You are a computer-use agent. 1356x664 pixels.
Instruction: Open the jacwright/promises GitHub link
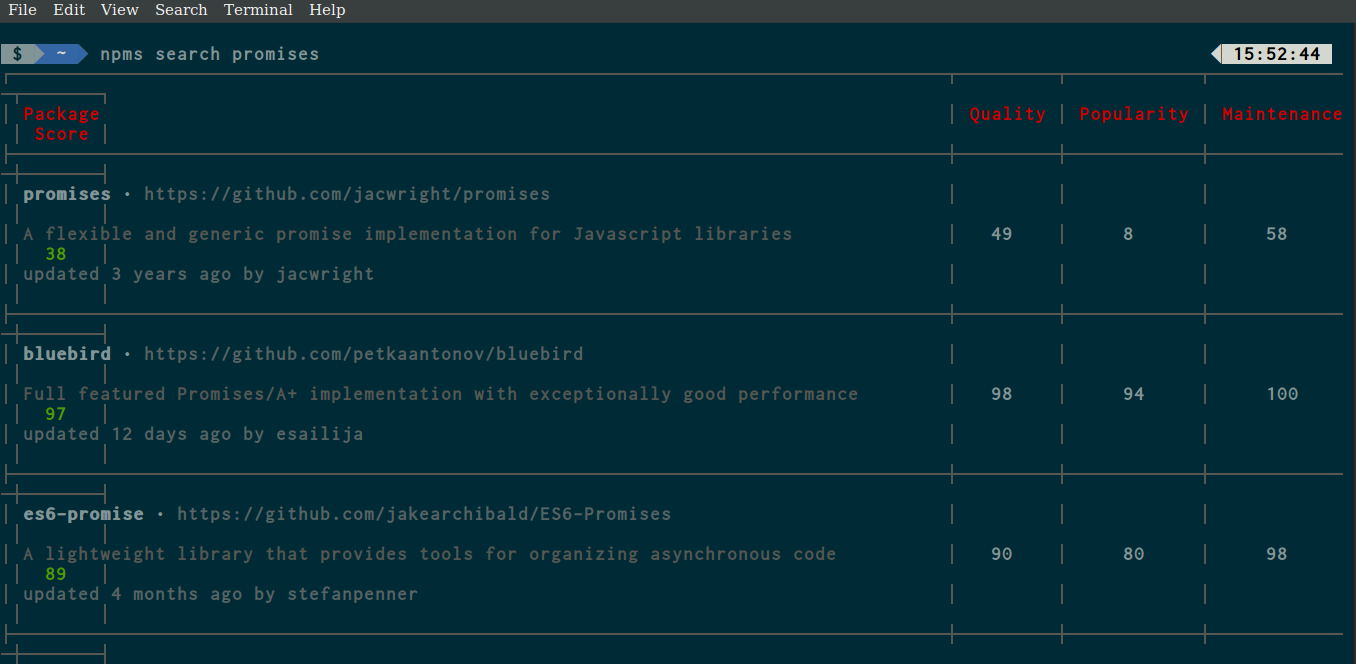347,194
